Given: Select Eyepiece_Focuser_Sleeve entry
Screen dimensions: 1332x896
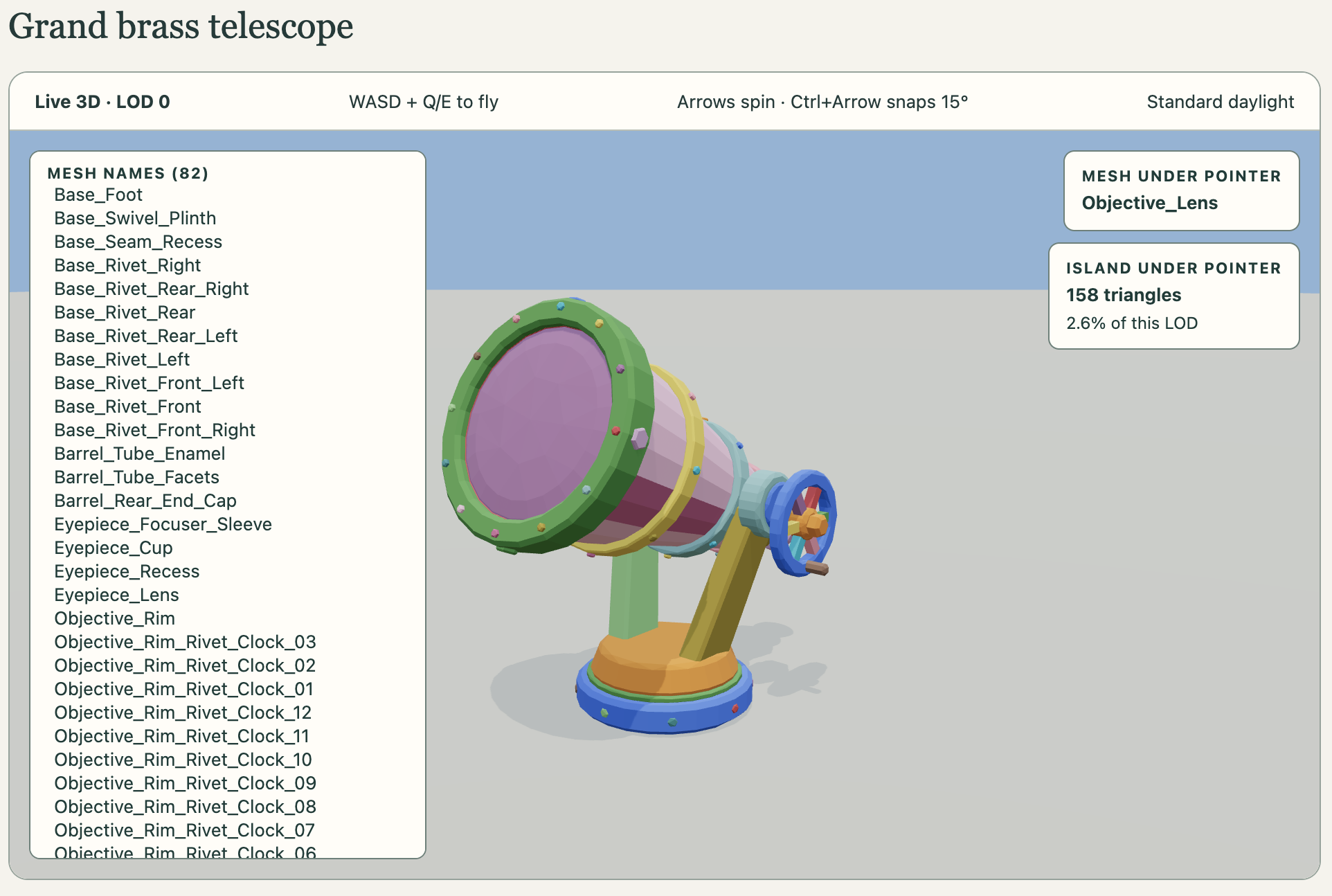Looking at the screenshot, I should pyautogui.click(x=163, y=524).
